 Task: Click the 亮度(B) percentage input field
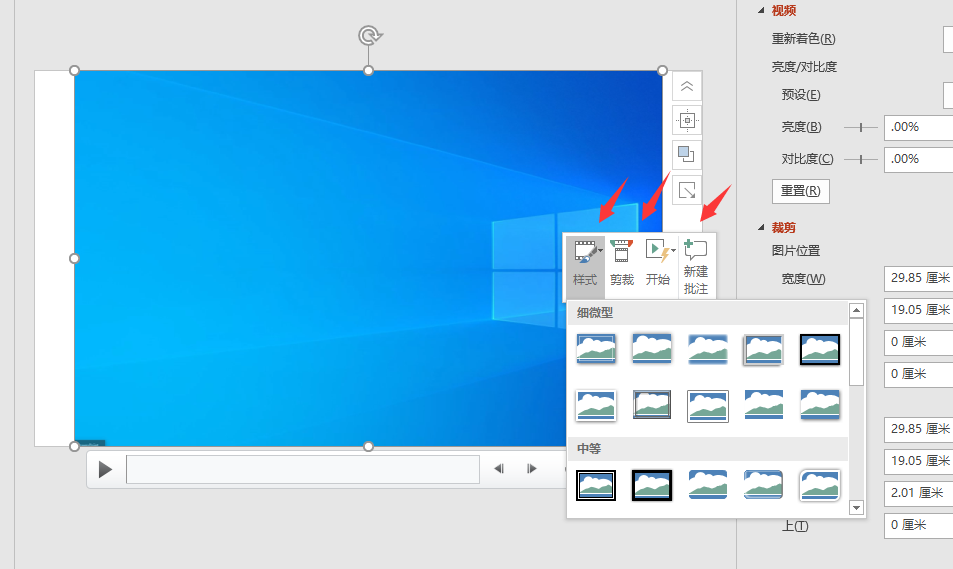coord(918,127)
